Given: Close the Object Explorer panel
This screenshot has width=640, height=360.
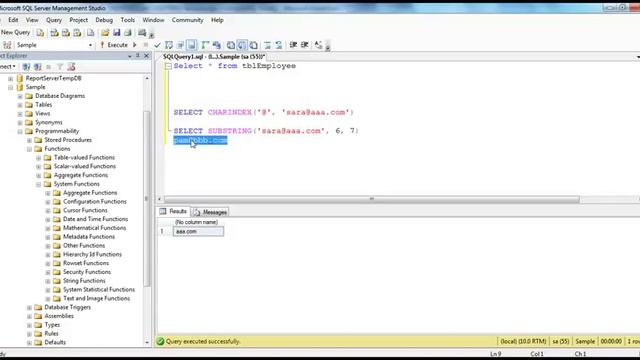Looking at the screenshot, I should click(147, 56).
